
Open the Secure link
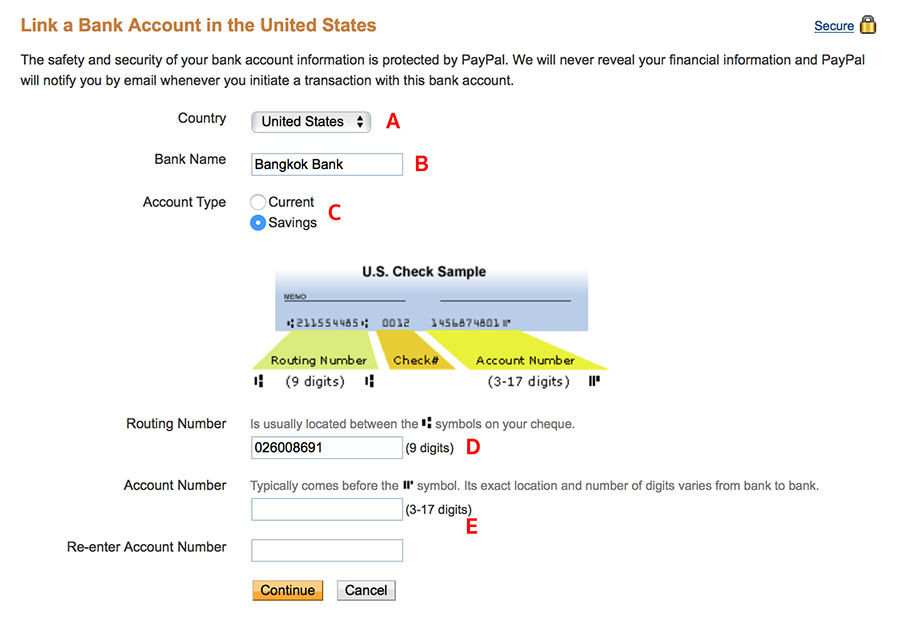pos(834,26)
